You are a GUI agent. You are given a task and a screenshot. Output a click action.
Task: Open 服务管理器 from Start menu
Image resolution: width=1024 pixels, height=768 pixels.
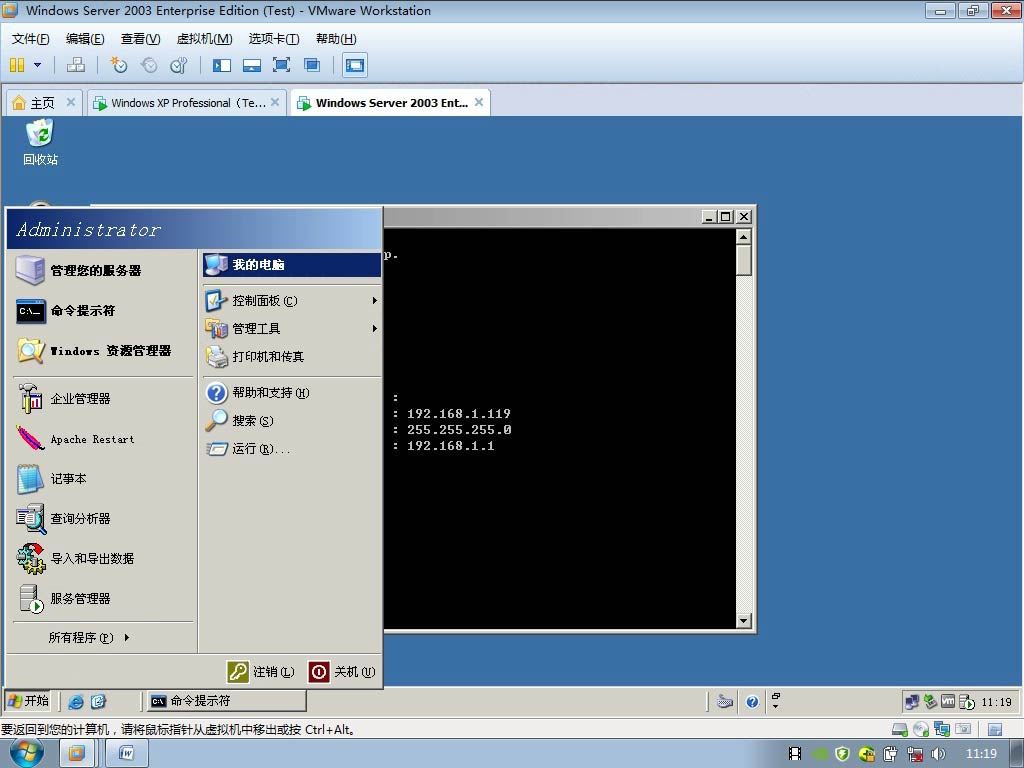pyautogui.click(x=103, y=598)
